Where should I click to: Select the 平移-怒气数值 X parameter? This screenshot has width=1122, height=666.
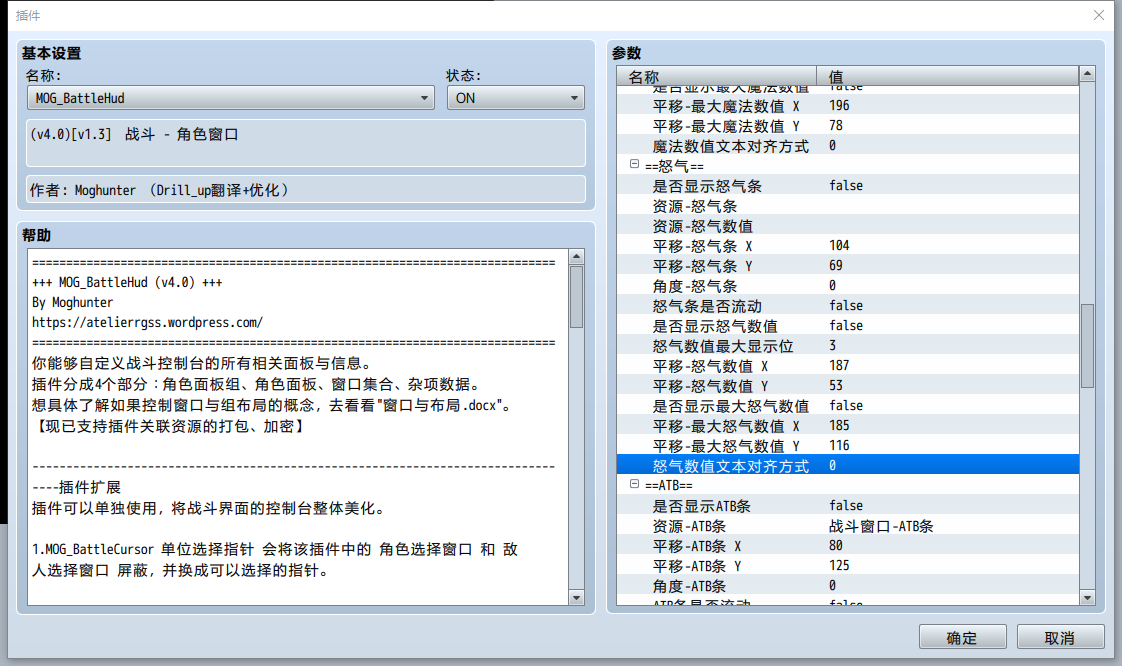tap(848, 366)
